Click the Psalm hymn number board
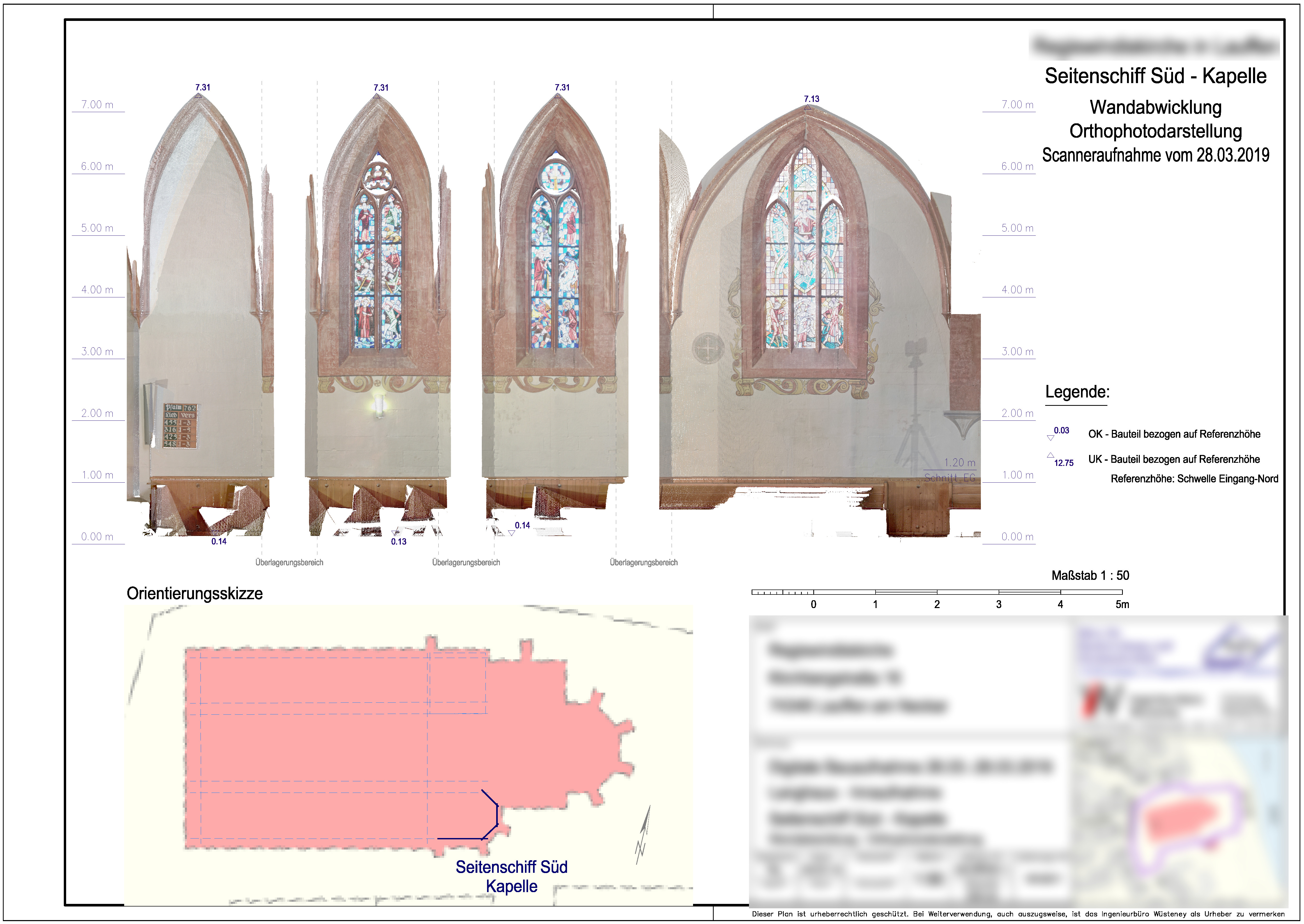This screenshot has height=924, width=1304. tap(180, 426)
